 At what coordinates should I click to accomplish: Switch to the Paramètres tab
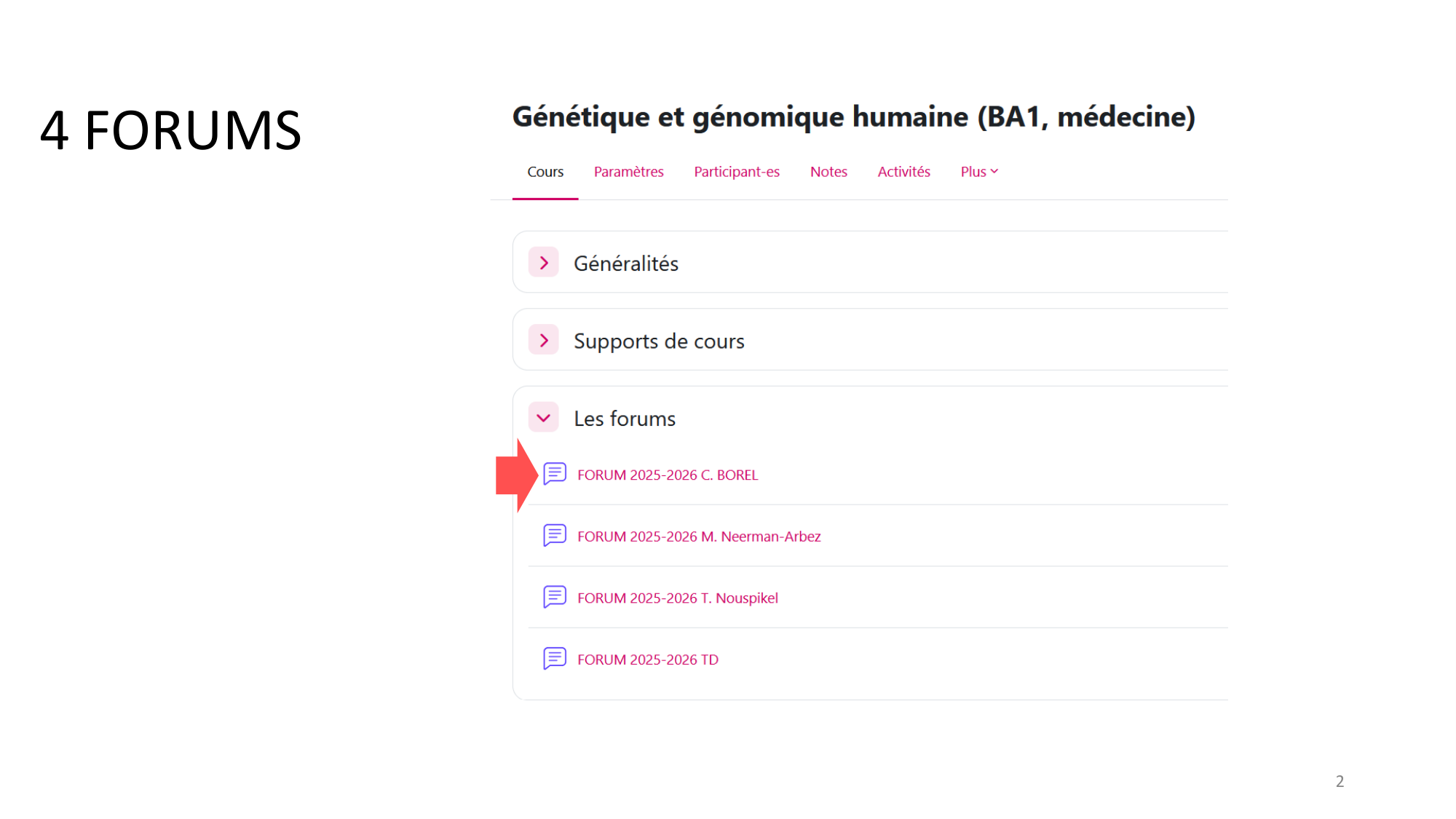pos(628,172)
